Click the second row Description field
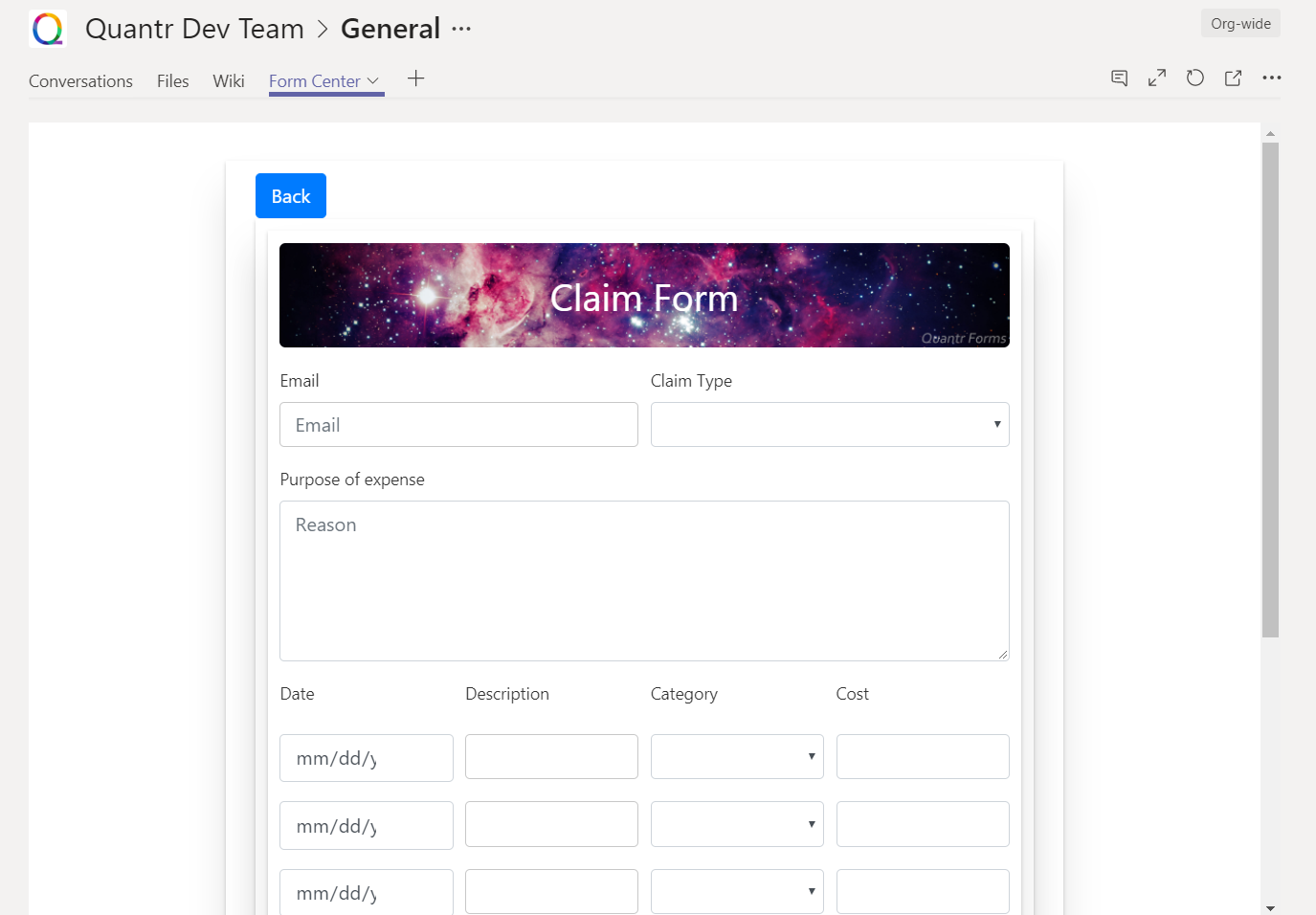Image resolution: width=1316 pixels, height=915 pixels. 551,824
